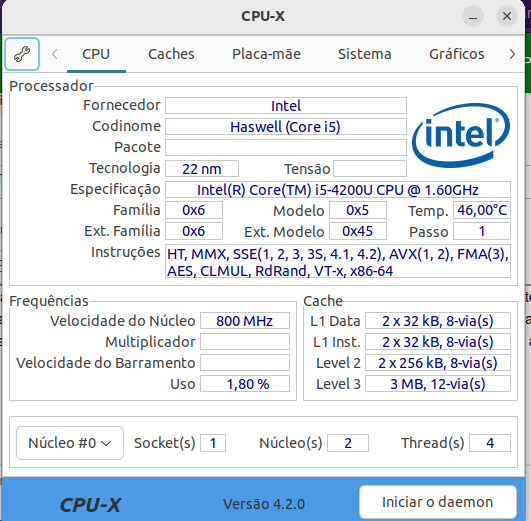The height and width of the screenshot is (521, 531).
Task: Close the CPU-X window
Action: 507,16
